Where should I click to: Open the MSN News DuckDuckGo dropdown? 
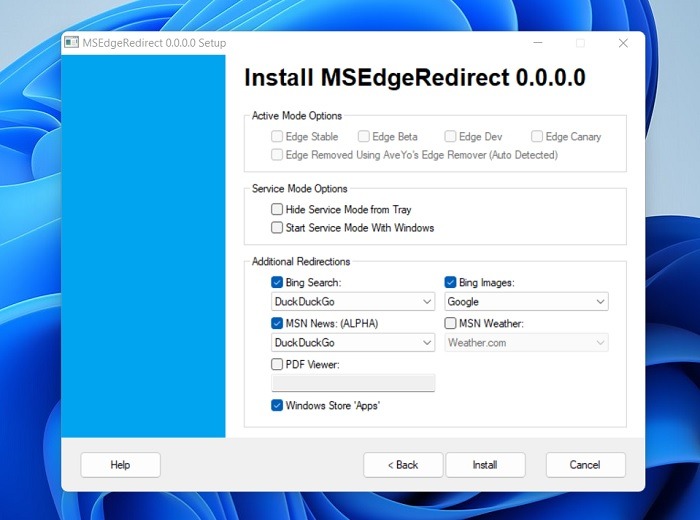pos(353,343)
